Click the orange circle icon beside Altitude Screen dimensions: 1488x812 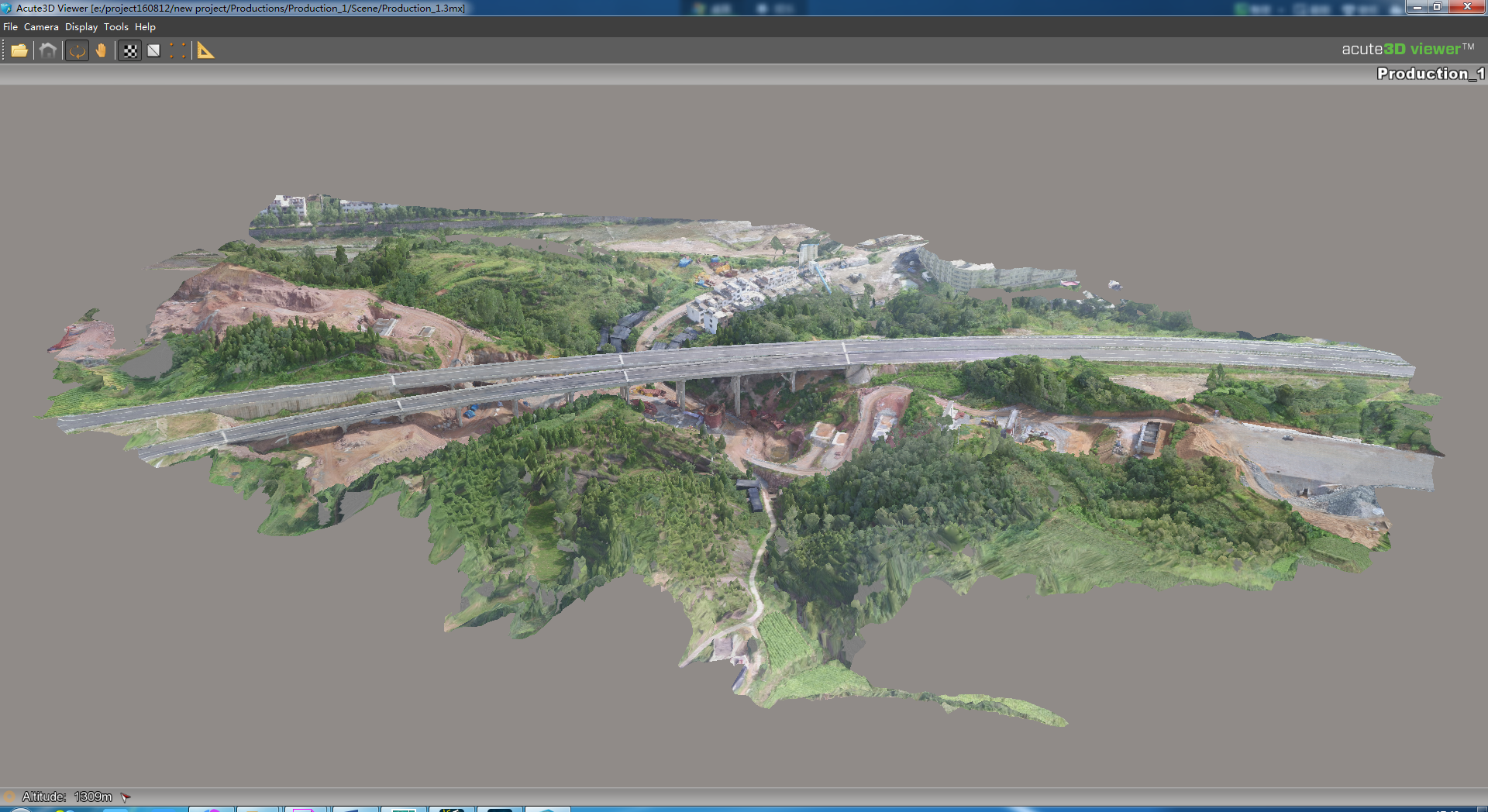(x=9, y=797)
